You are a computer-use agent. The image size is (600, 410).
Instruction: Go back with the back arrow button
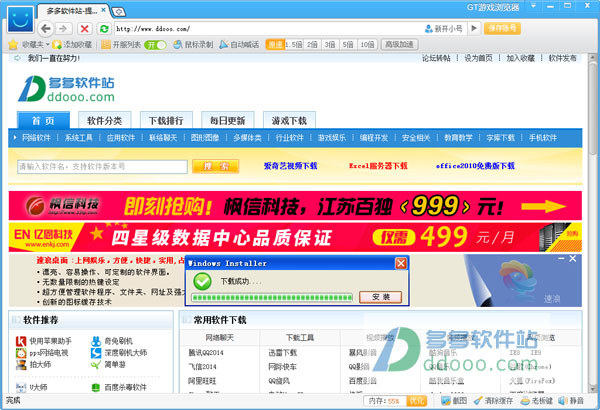click(46, 29)
